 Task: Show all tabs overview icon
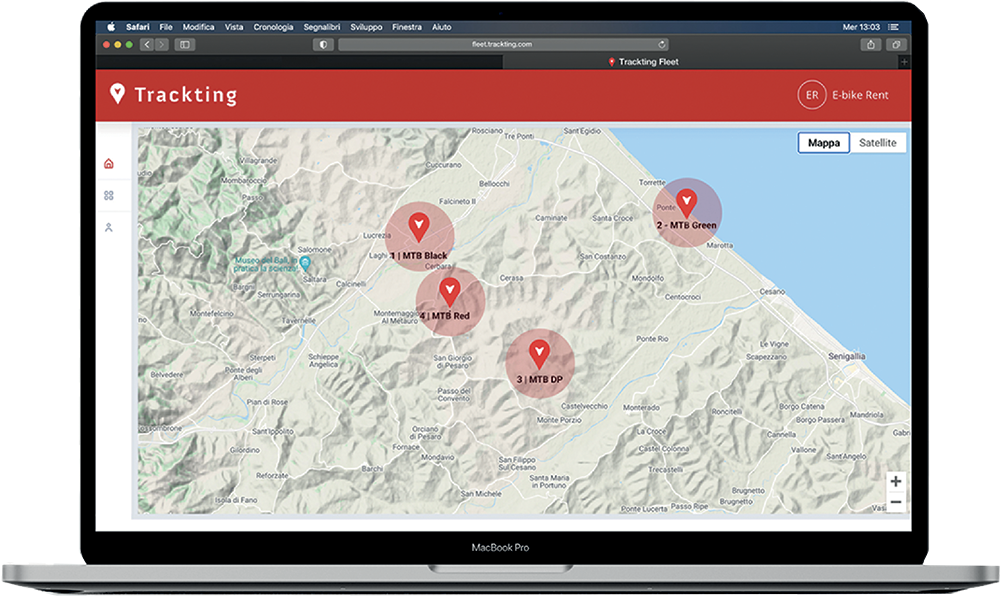(896, 45)
